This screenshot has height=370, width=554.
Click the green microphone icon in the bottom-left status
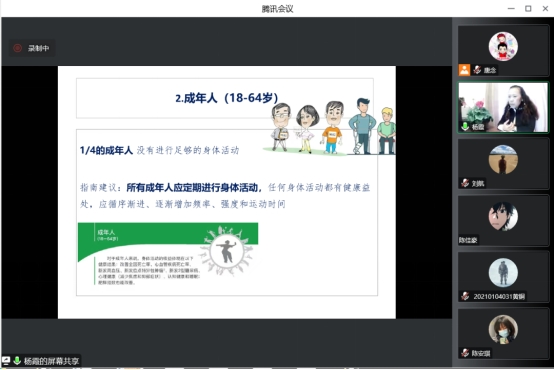point(17,361)
